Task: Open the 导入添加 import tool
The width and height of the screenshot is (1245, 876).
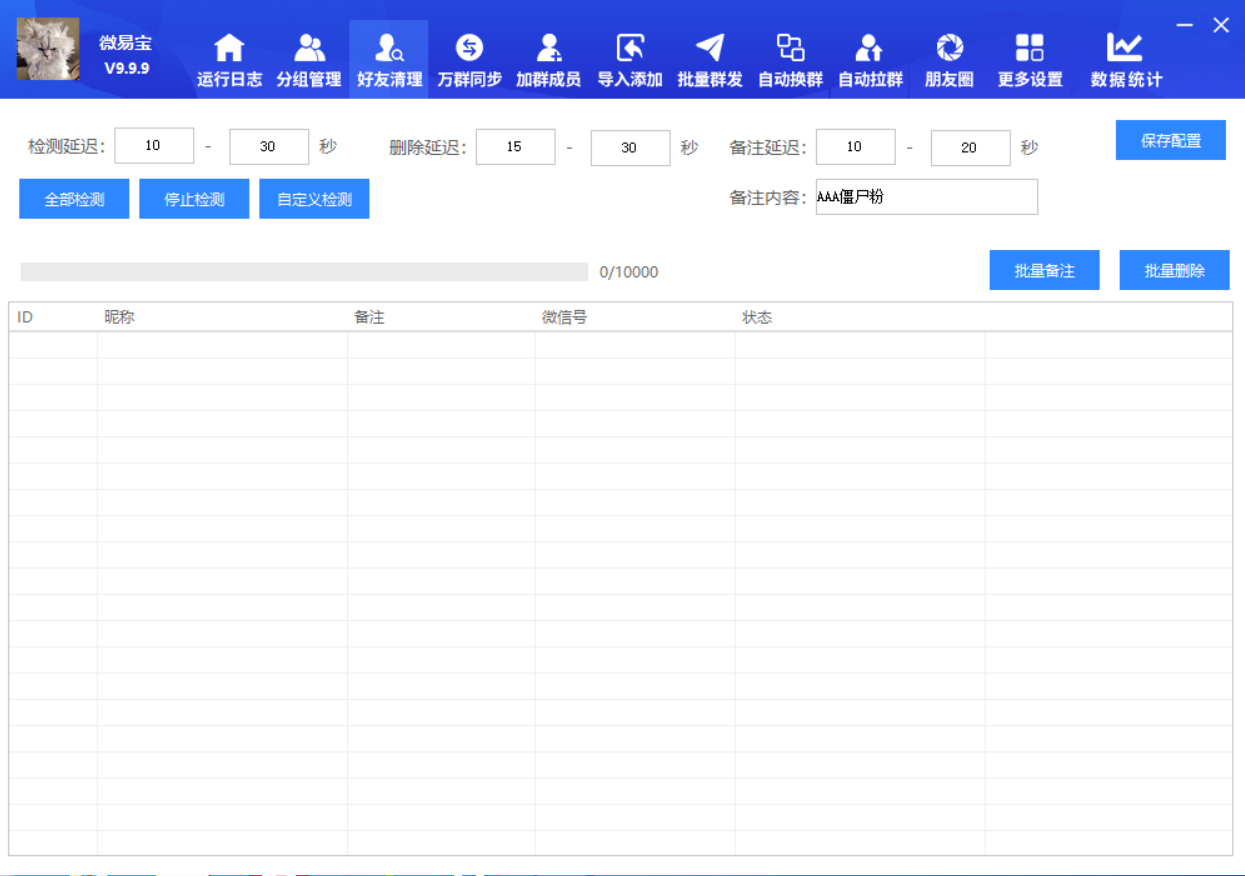Action: (x=629, y=58)
